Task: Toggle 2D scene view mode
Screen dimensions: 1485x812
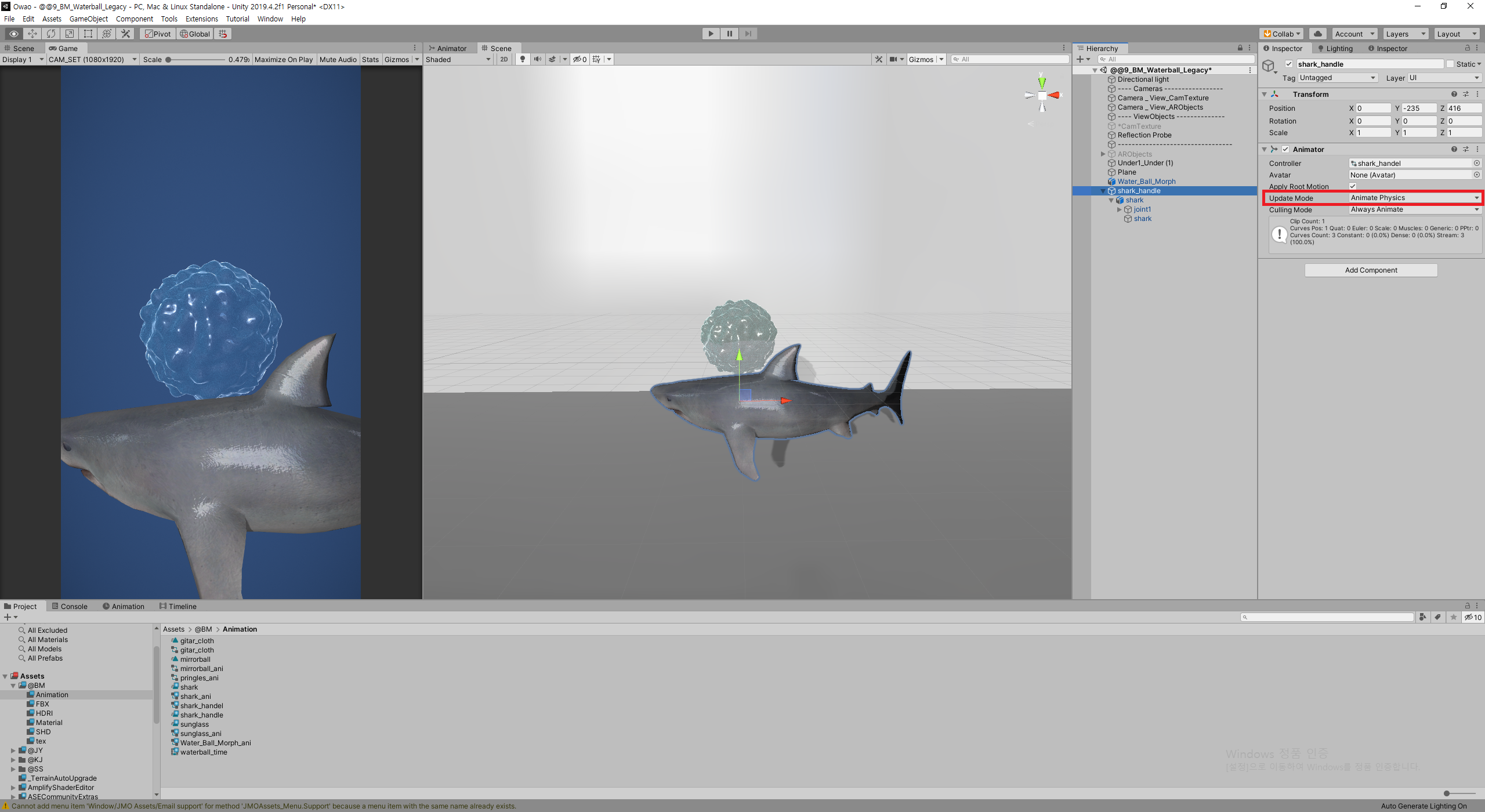Action: point(504,59)
